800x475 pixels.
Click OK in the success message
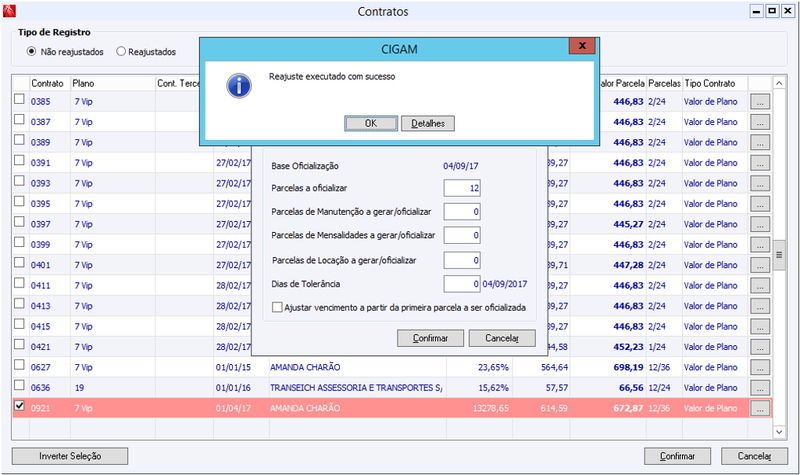point(371,123)
